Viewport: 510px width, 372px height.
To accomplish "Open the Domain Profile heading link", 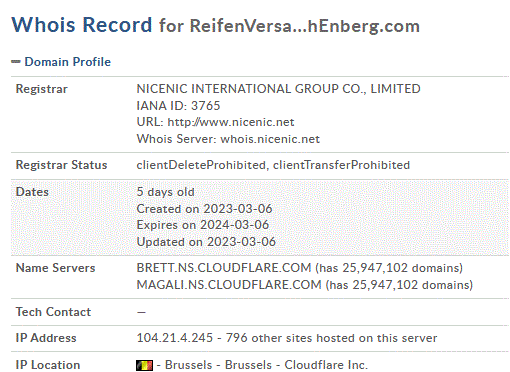I will pyautogui.click(x=68, y=62).
